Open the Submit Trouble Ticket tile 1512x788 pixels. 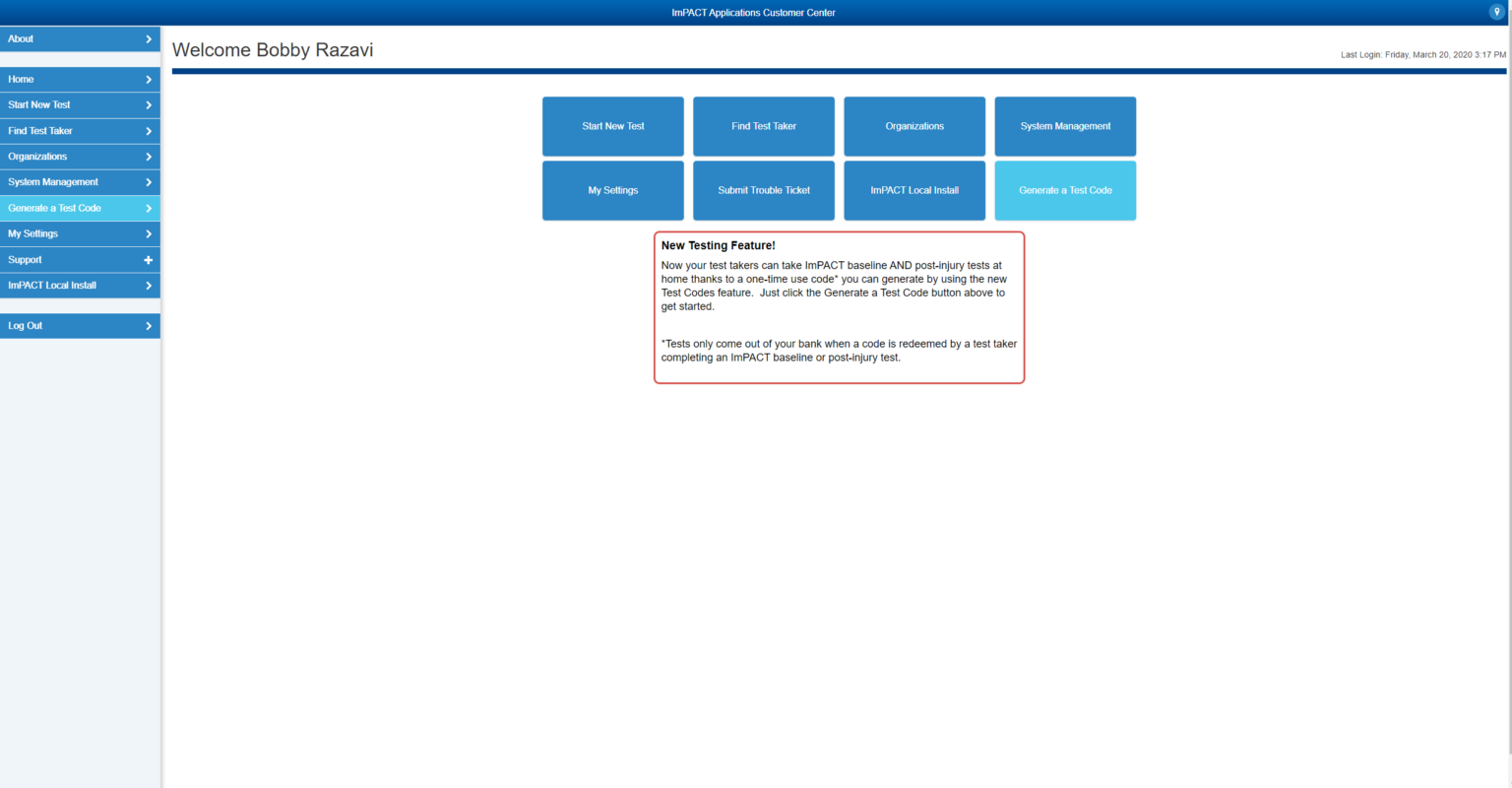(764, 190)
